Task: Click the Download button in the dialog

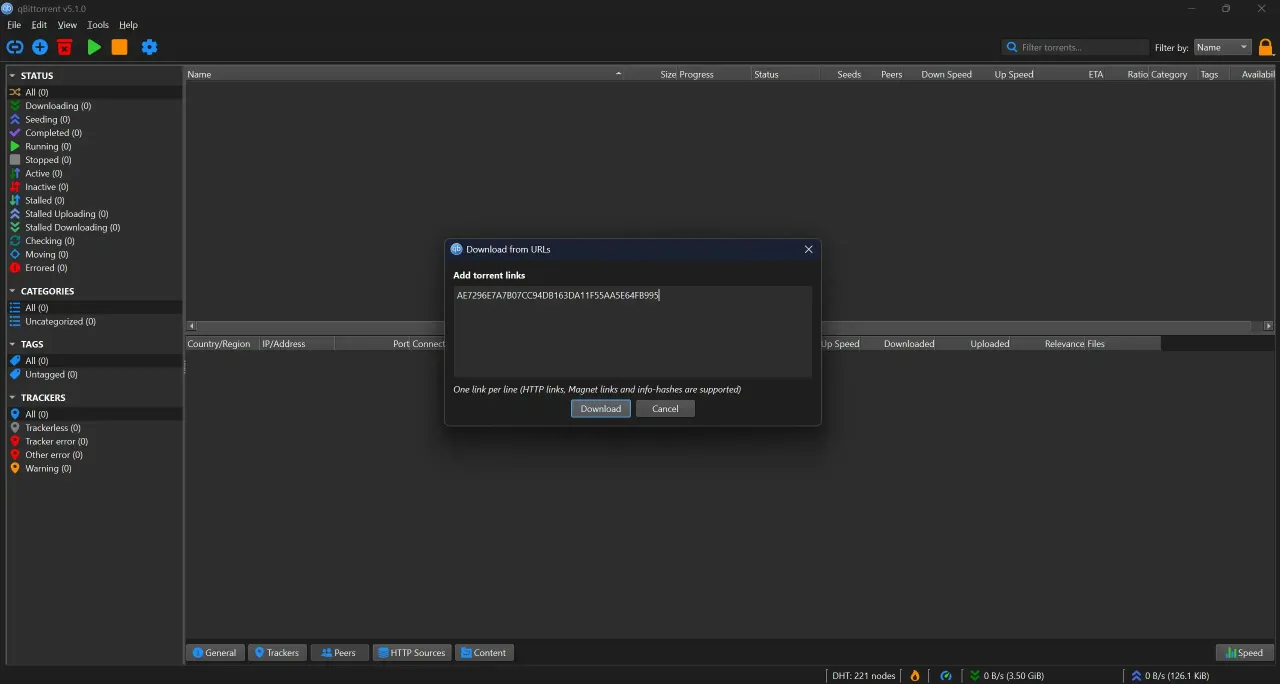Action: [x=601, y=408]
